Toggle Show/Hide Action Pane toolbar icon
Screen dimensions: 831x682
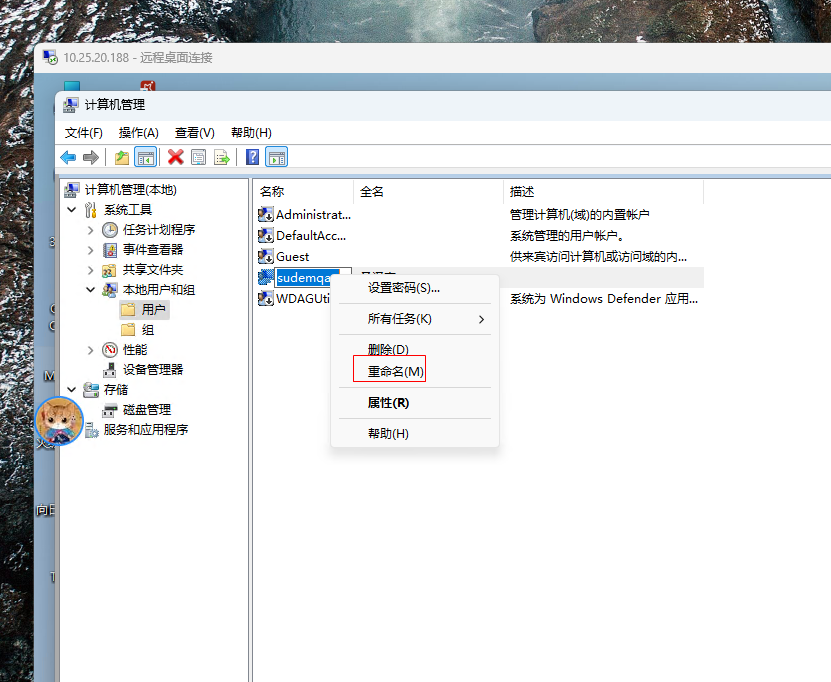276,157
